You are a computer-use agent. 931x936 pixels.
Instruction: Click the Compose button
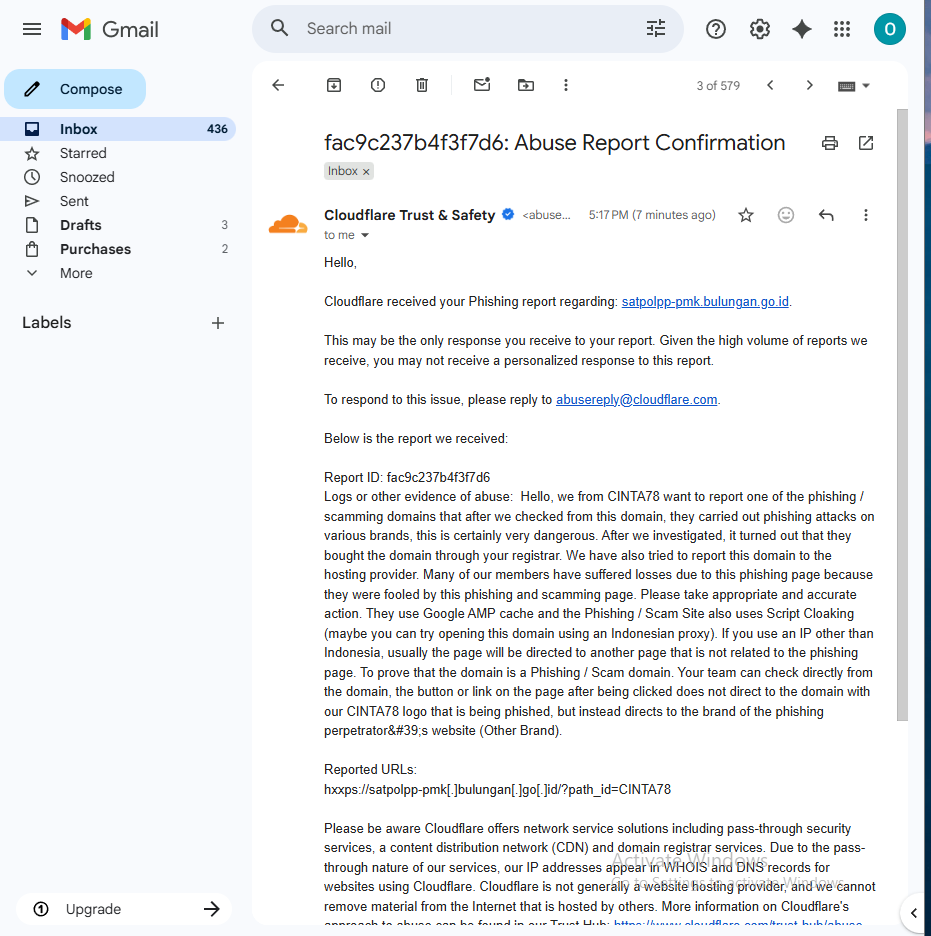click(x=75, y=89)
